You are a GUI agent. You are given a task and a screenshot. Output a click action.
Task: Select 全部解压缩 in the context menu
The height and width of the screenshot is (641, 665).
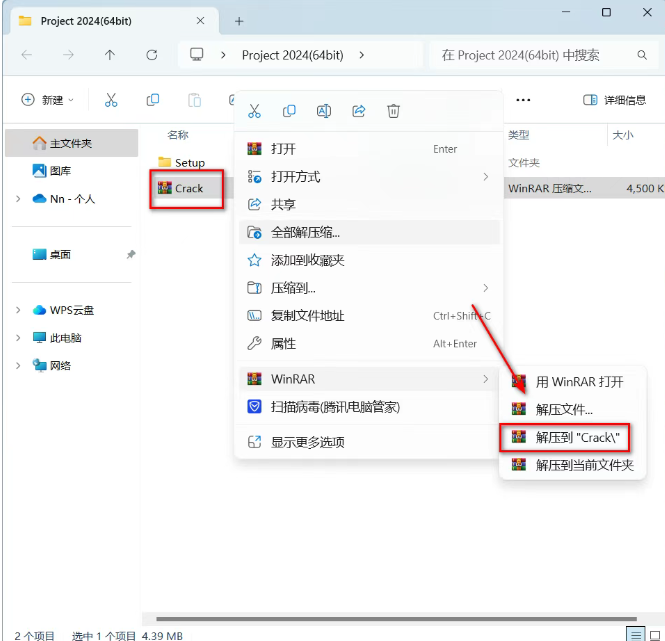[305, 232]
